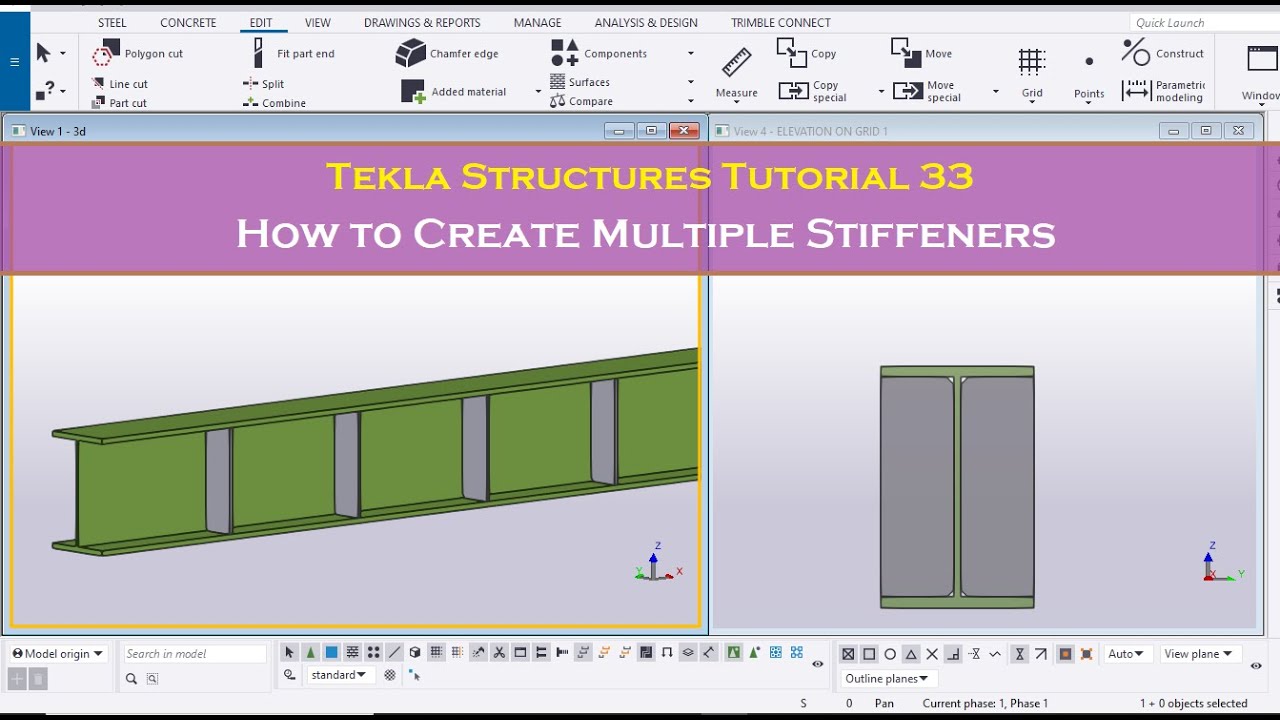Toggle the boxed-X snap switch
Viewport: 1280px width, 720px height.
[848, 654]
